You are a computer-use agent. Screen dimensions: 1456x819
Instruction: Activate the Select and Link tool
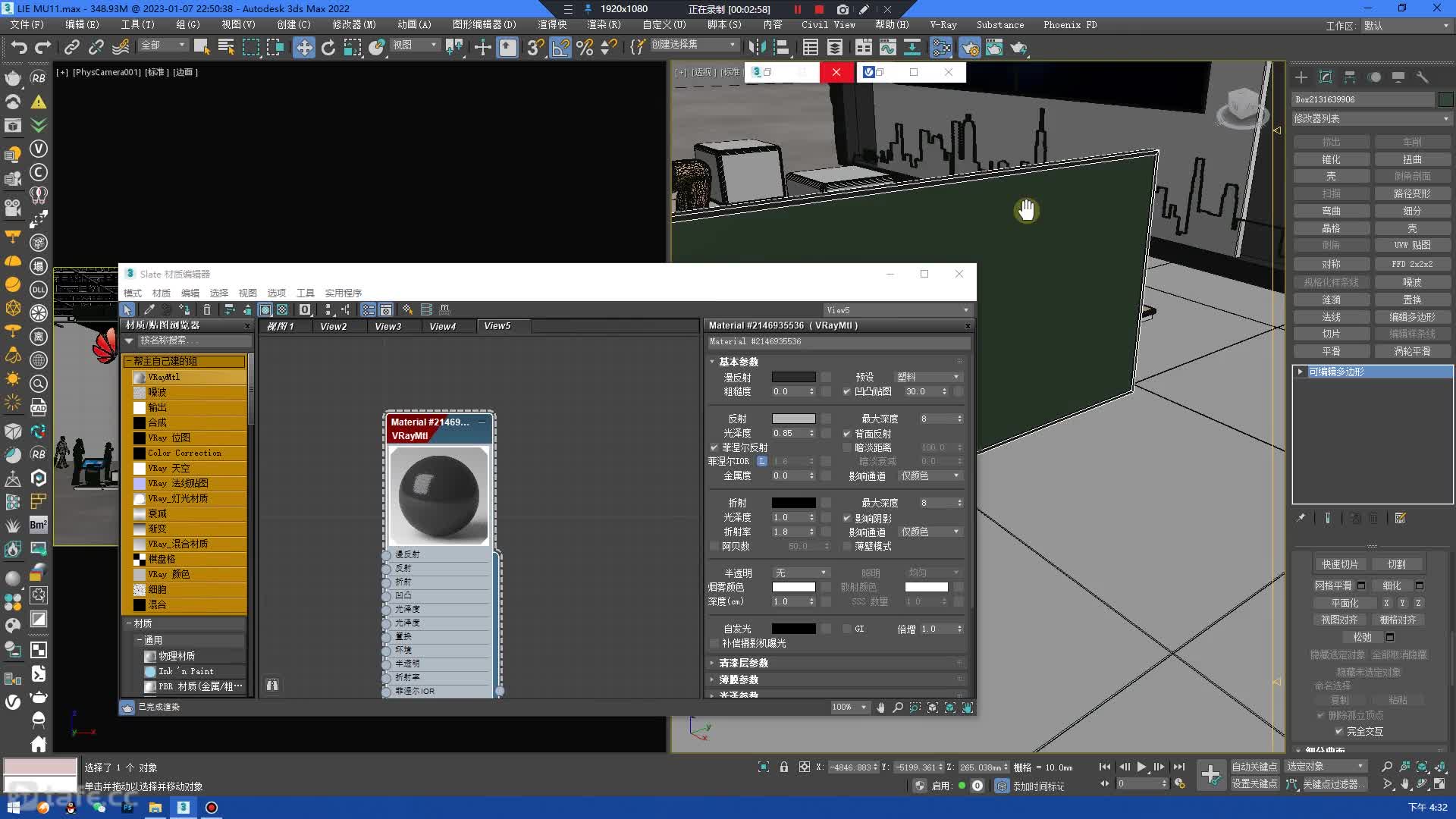71,47
